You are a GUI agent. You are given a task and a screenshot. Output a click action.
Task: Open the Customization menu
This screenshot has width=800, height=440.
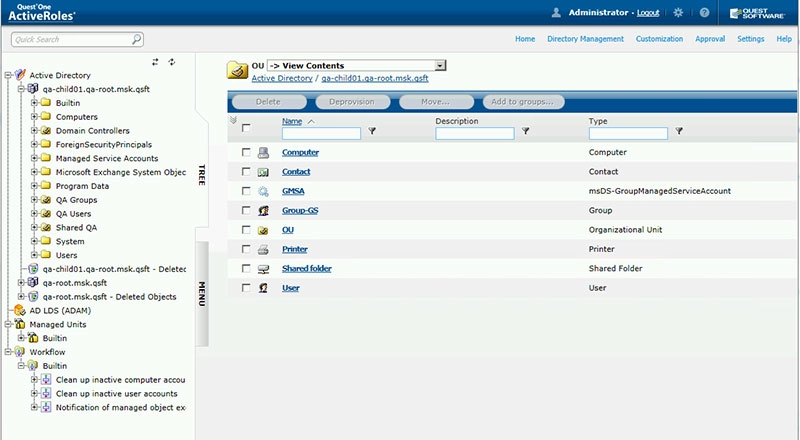coord(659,39)
